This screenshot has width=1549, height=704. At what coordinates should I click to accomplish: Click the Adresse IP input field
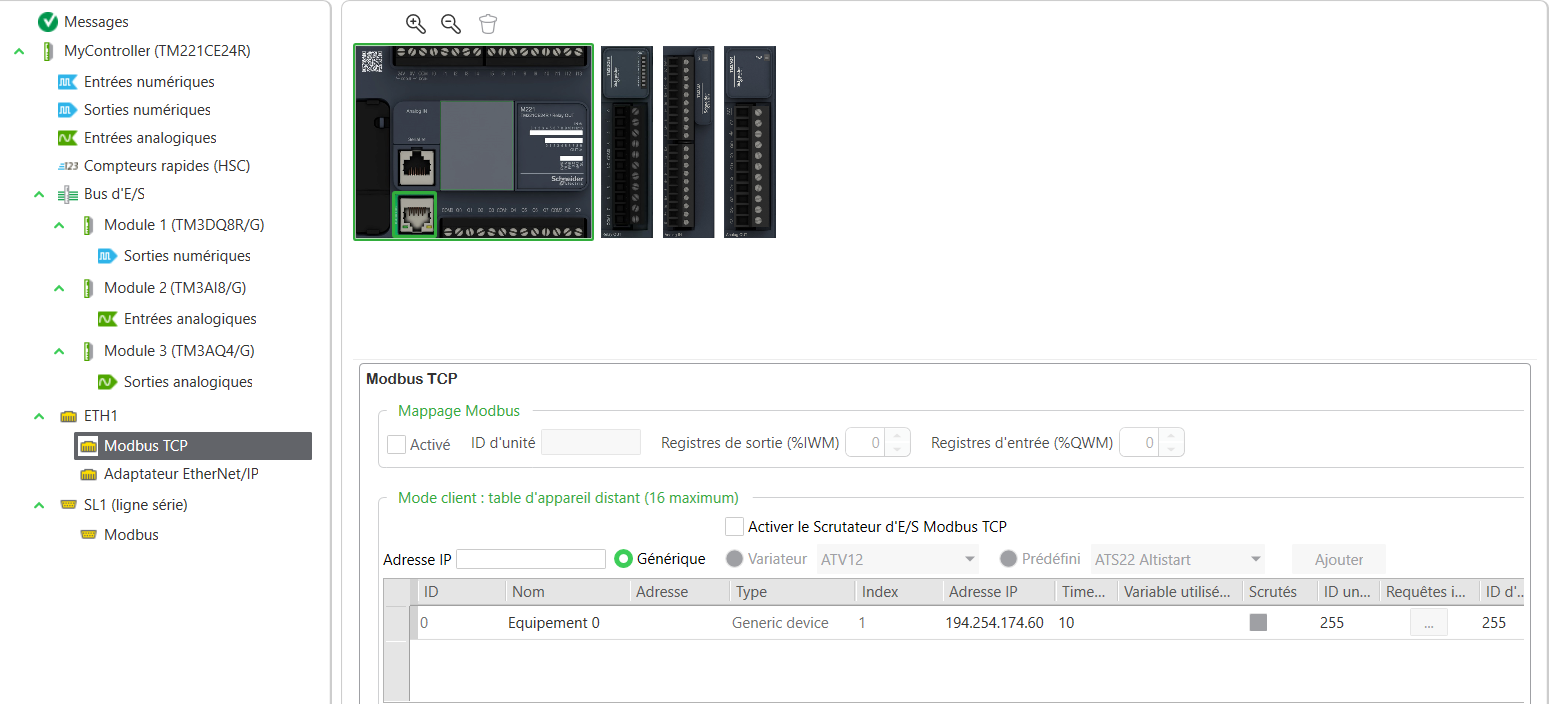click(531, 559)
